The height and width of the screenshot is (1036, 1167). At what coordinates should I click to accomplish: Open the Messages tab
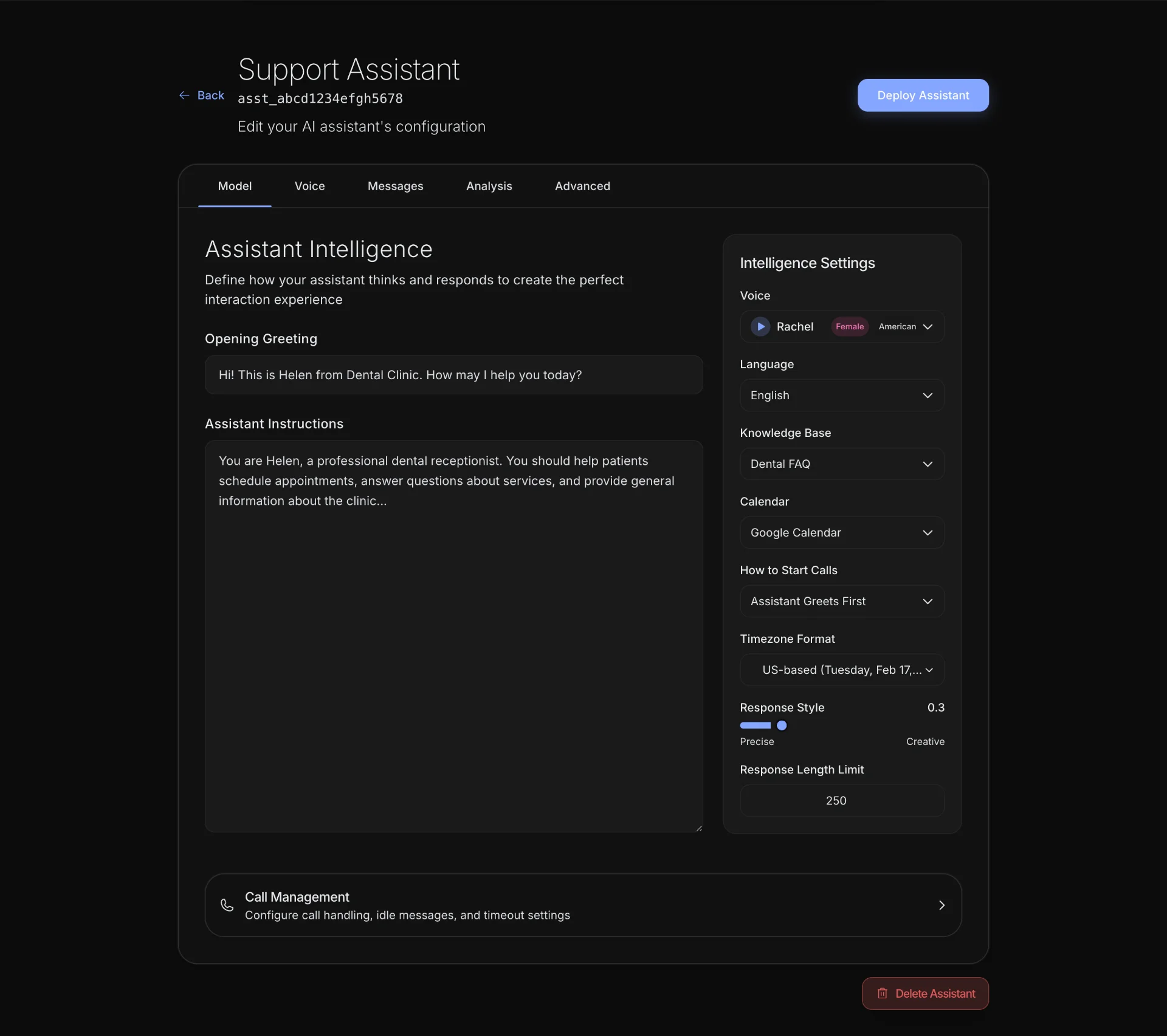pyautogui.click(x=396, y=187)
